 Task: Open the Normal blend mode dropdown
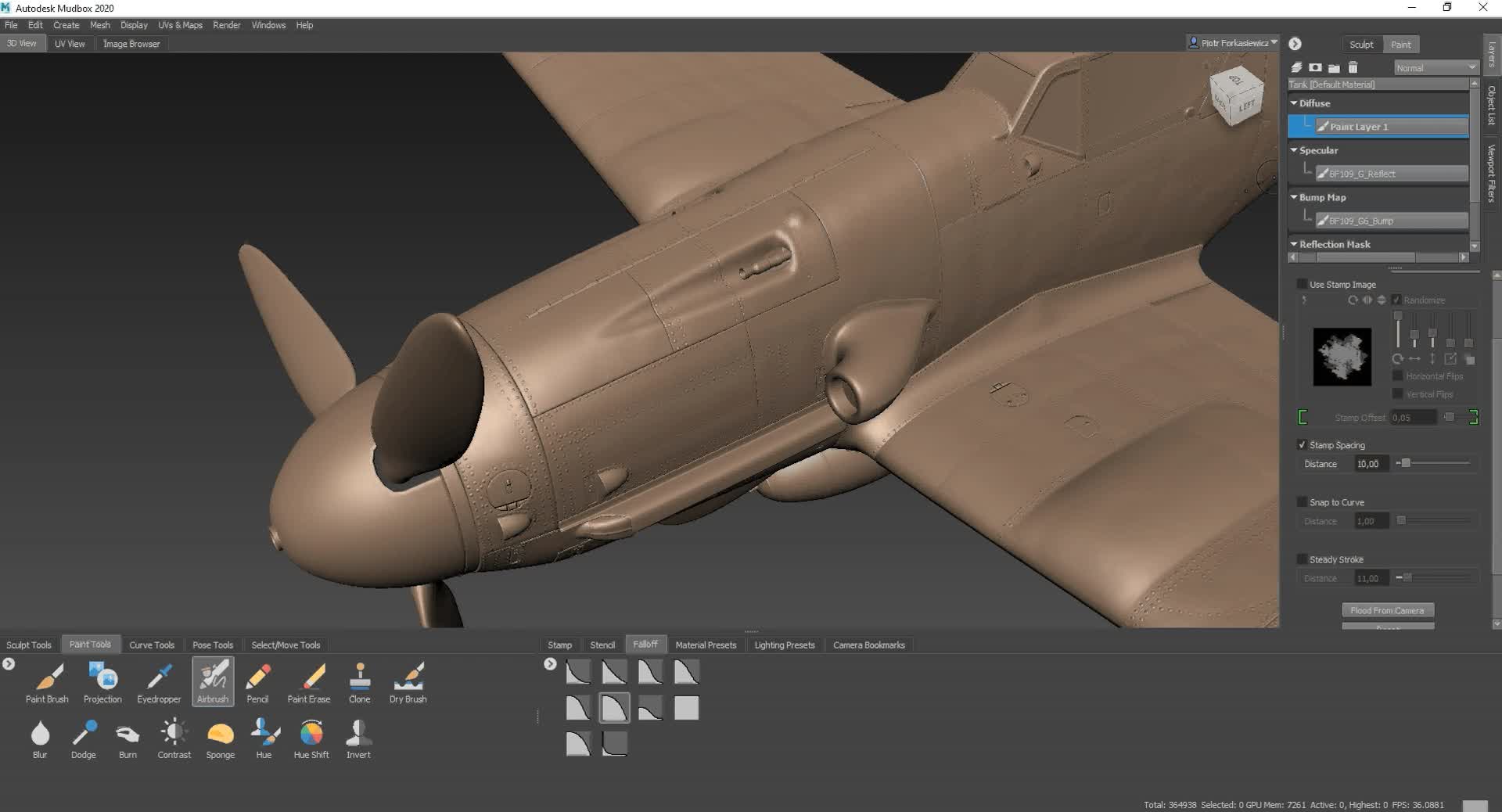coord(1436,68)
